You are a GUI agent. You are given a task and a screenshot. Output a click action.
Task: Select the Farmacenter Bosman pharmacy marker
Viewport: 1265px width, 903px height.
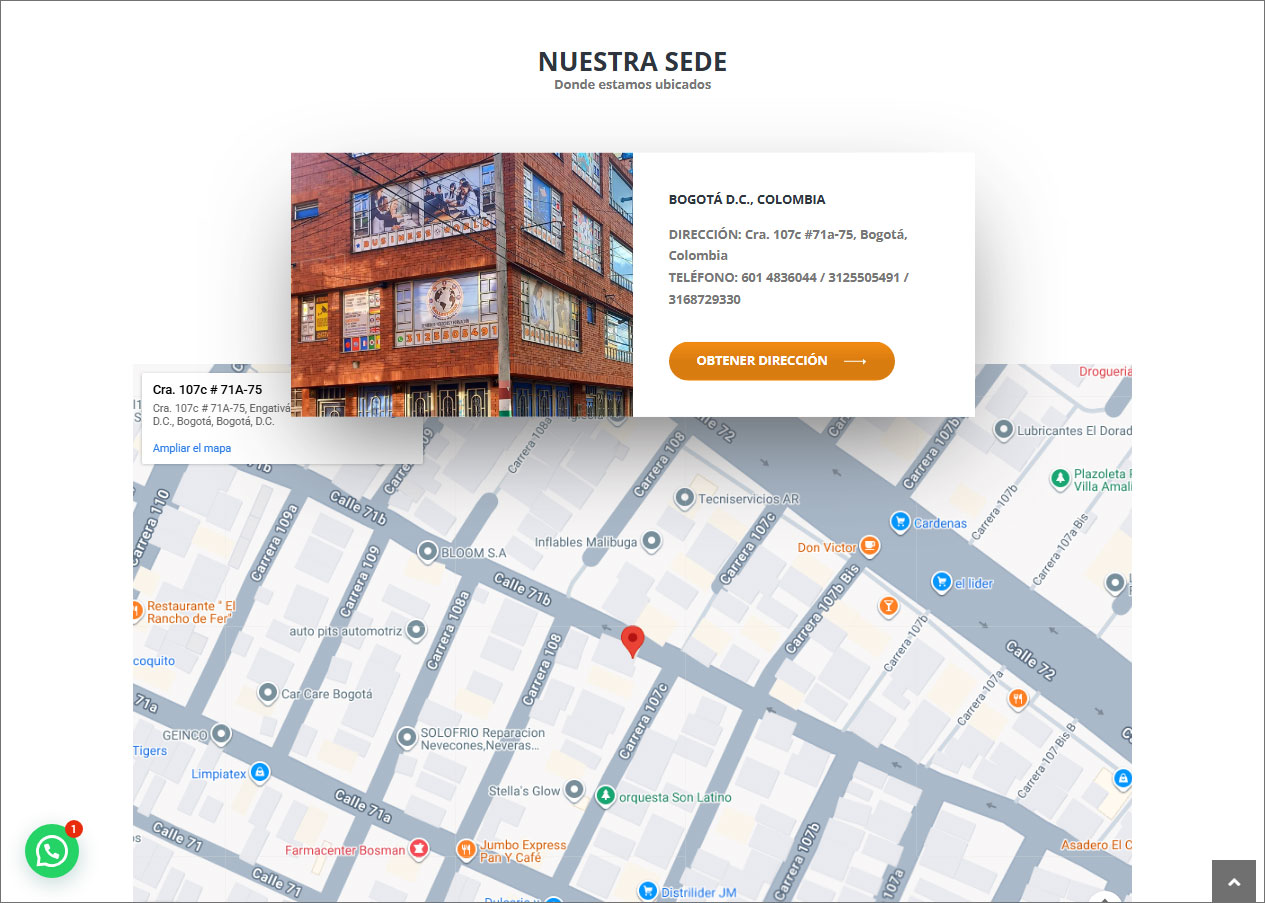click(x=418, y=850)
